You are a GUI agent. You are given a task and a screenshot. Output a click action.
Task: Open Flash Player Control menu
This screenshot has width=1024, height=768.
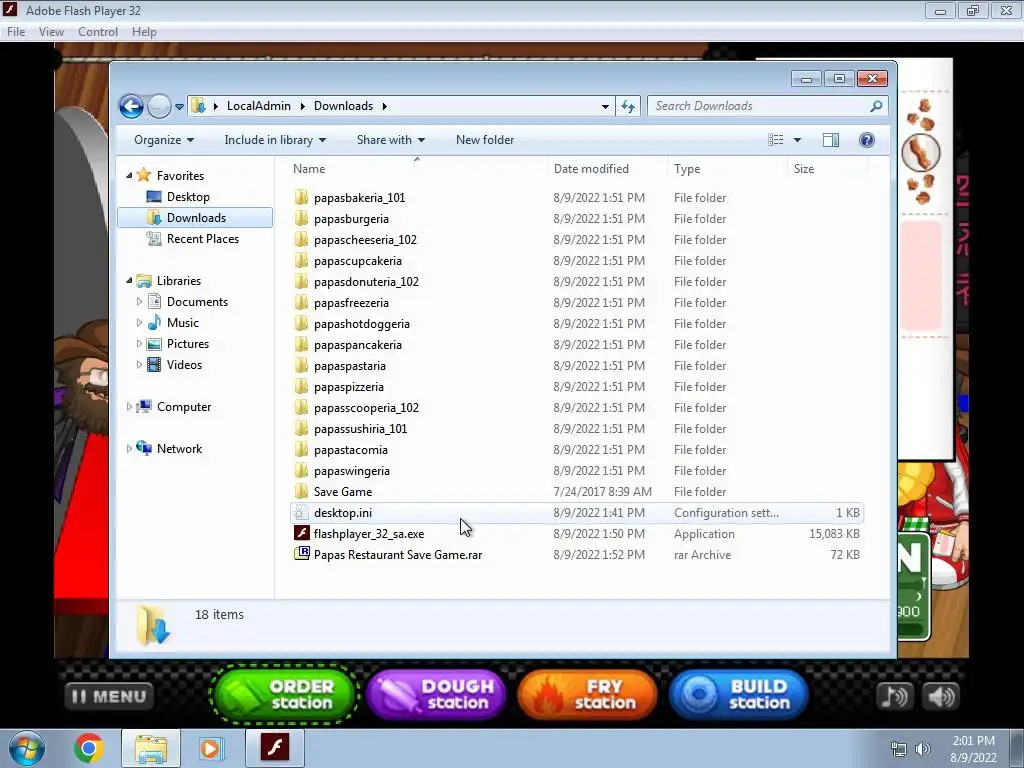98,32
